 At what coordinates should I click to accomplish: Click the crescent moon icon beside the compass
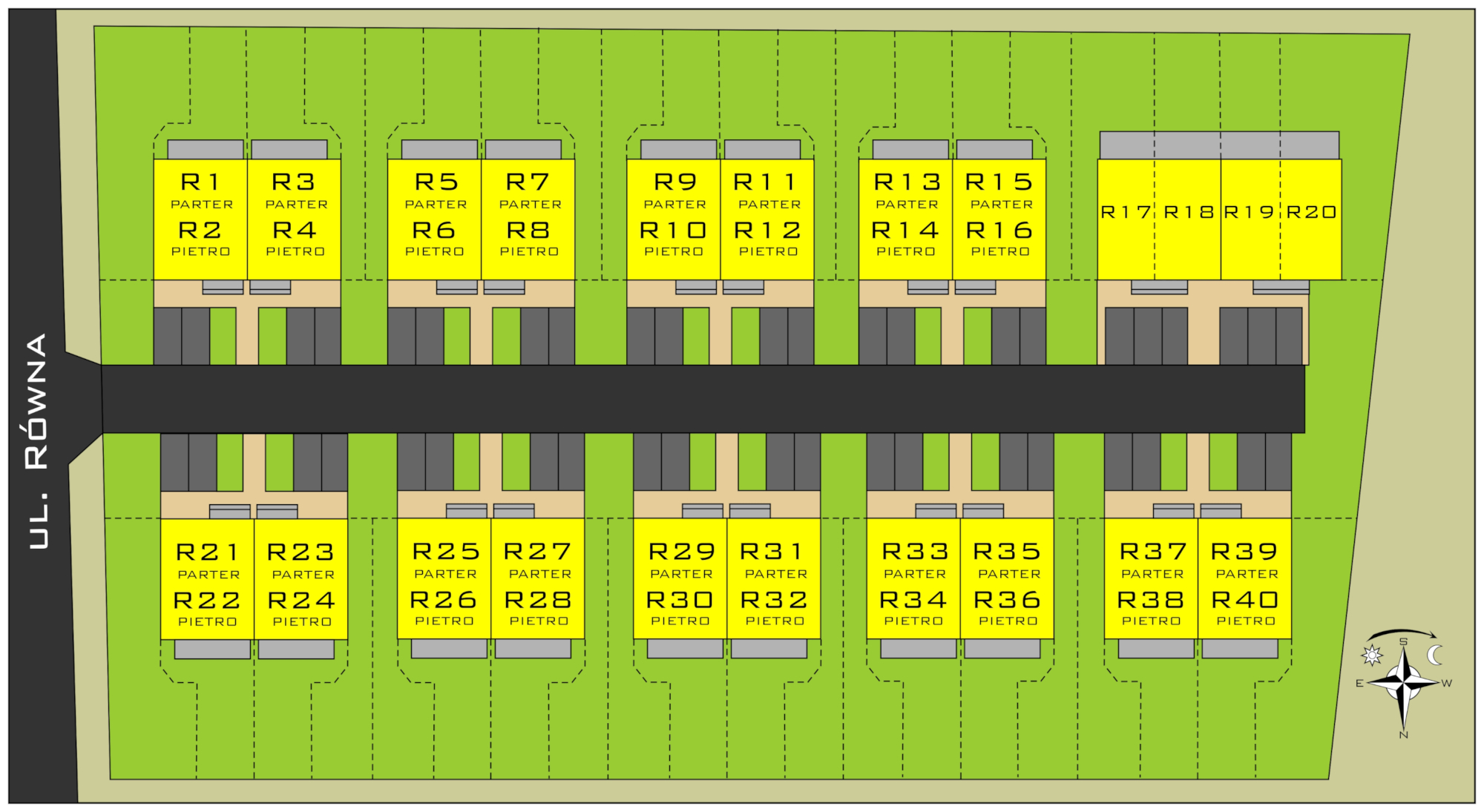point(1435,655)
